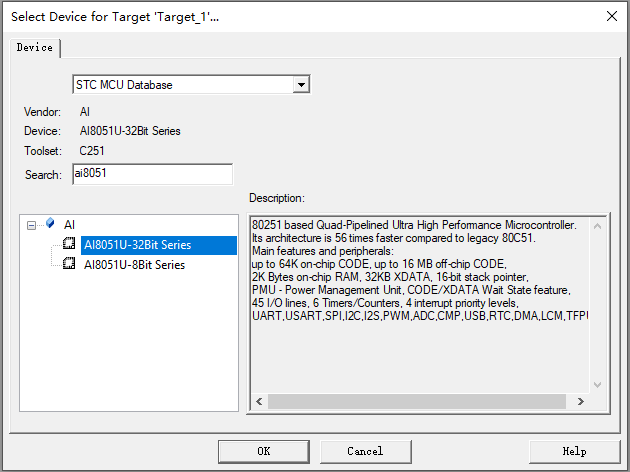Close the Select Device dialog window

pyautogui.click(x=612, y=16)
